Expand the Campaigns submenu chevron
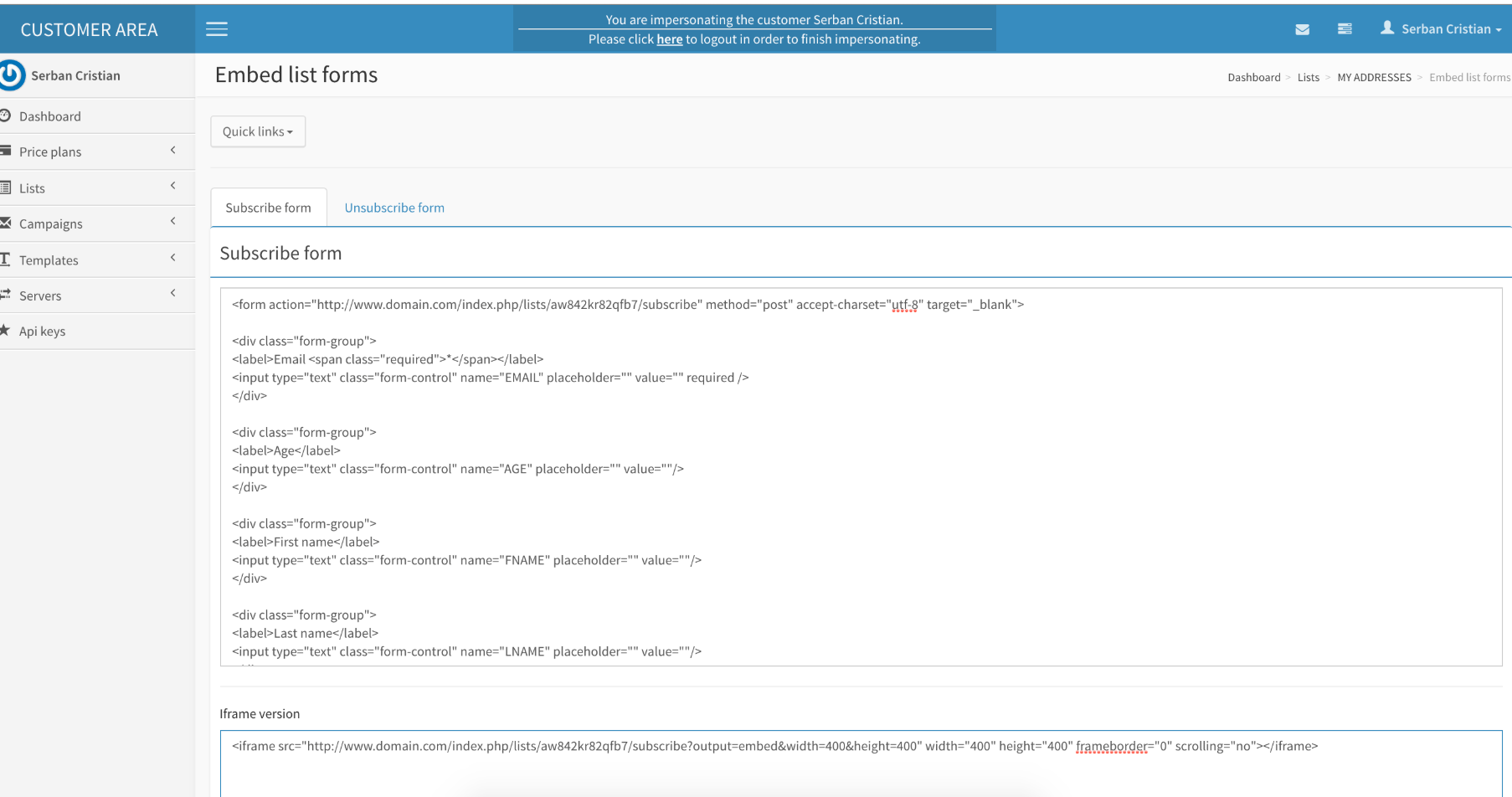The image size is (1512, 797). click(x=173, y=222)
